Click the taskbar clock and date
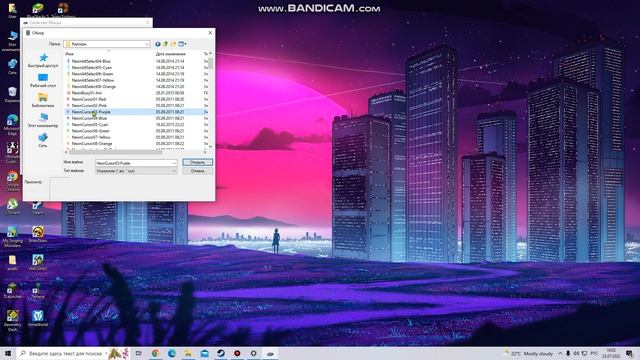Image resolution: width=640 pixels, height=360 pixels. pos(611,353)
